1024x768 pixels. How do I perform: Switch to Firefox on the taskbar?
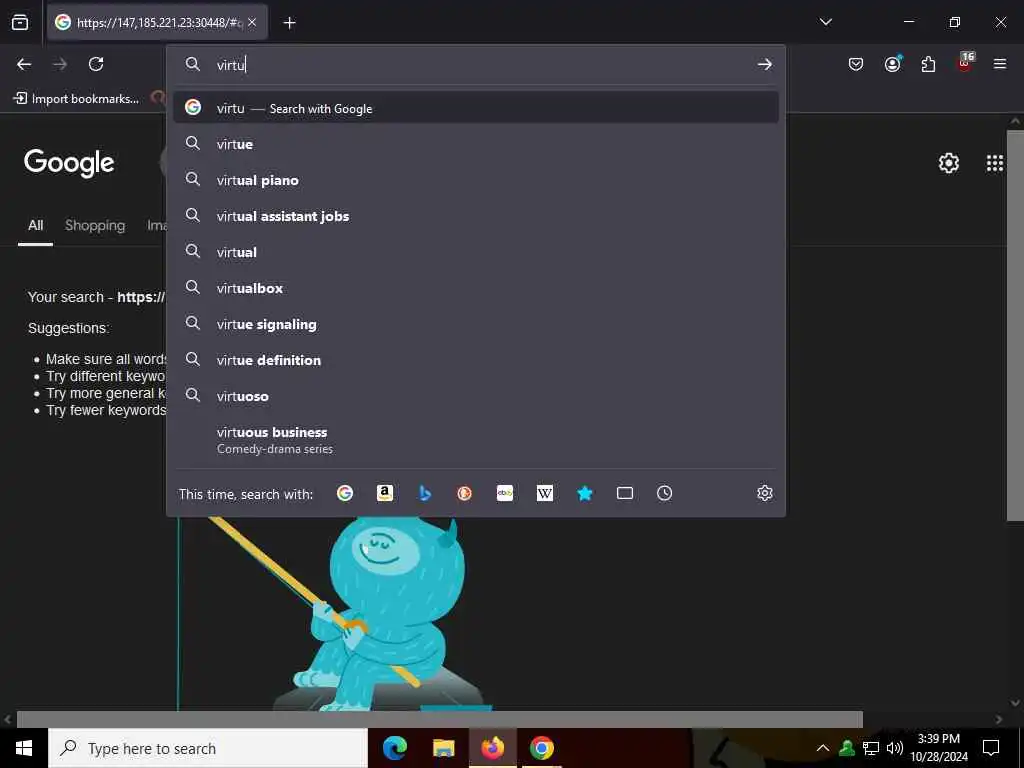(x=492, y=748)
